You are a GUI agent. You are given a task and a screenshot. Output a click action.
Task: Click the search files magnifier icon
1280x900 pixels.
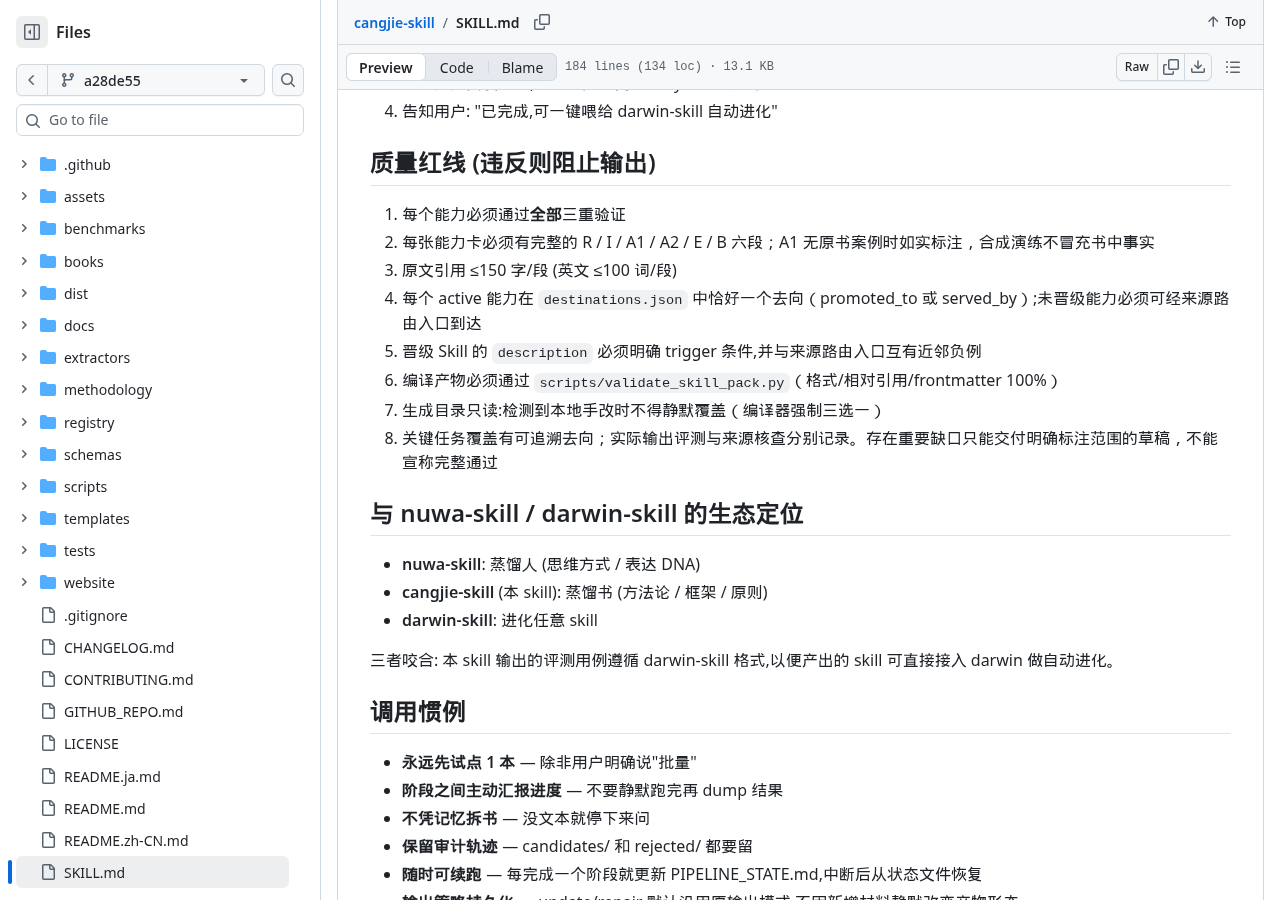[x=288, y=80]
